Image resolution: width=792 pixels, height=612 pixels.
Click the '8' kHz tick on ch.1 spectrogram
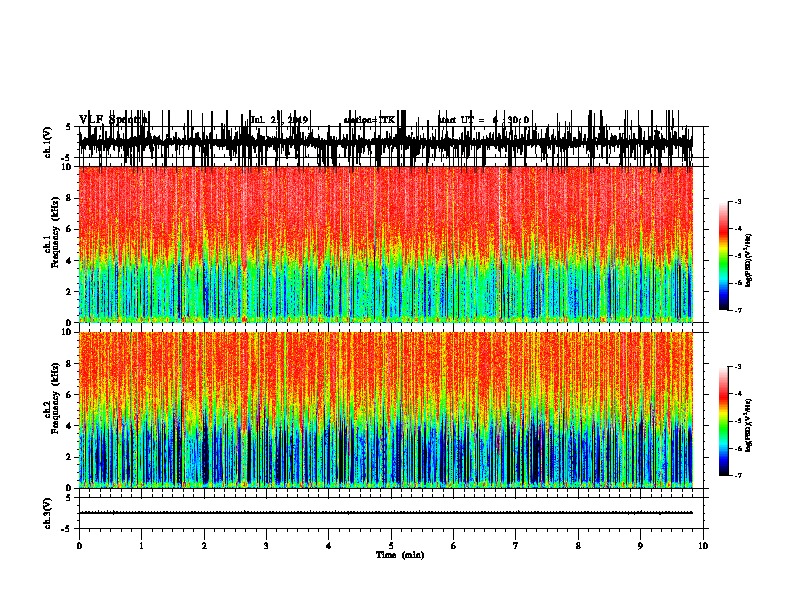pos(70,198)
